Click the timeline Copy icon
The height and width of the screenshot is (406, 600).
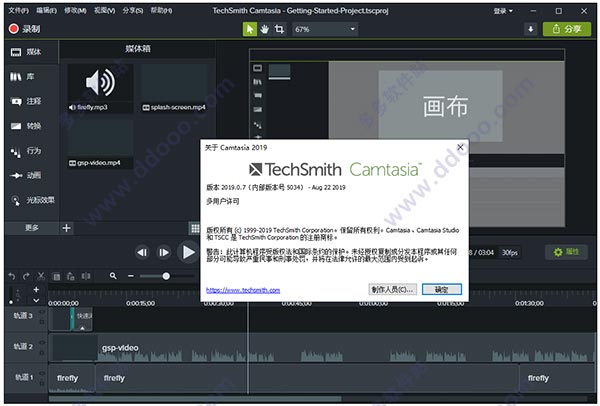click(x=56, y=276)
